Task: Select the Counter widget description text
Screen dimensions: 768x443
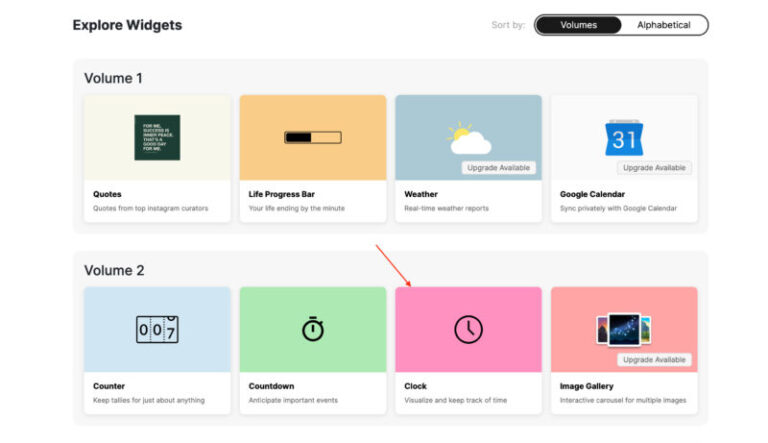Action: (x=148, y=400)
